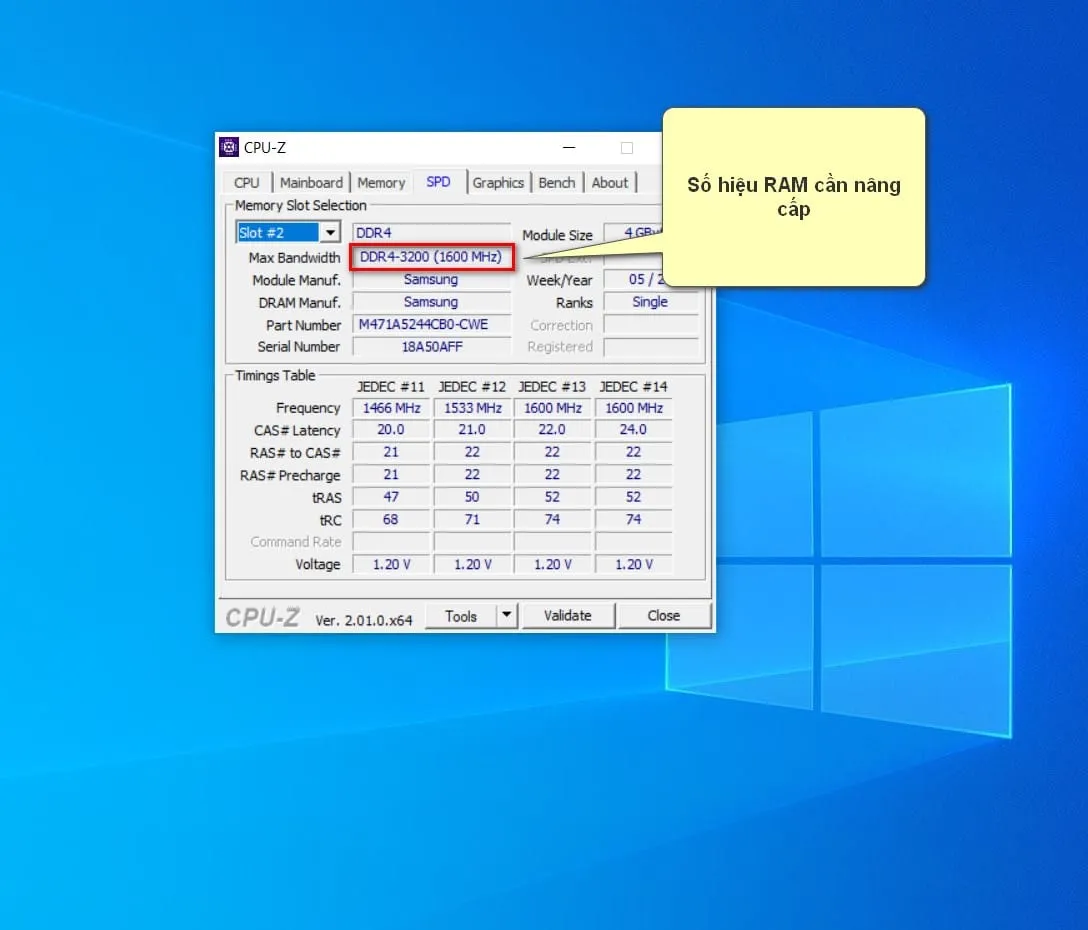Click the Validate button
The height and width of the screenshot is (930, 1088).
[x=567, y=616]
